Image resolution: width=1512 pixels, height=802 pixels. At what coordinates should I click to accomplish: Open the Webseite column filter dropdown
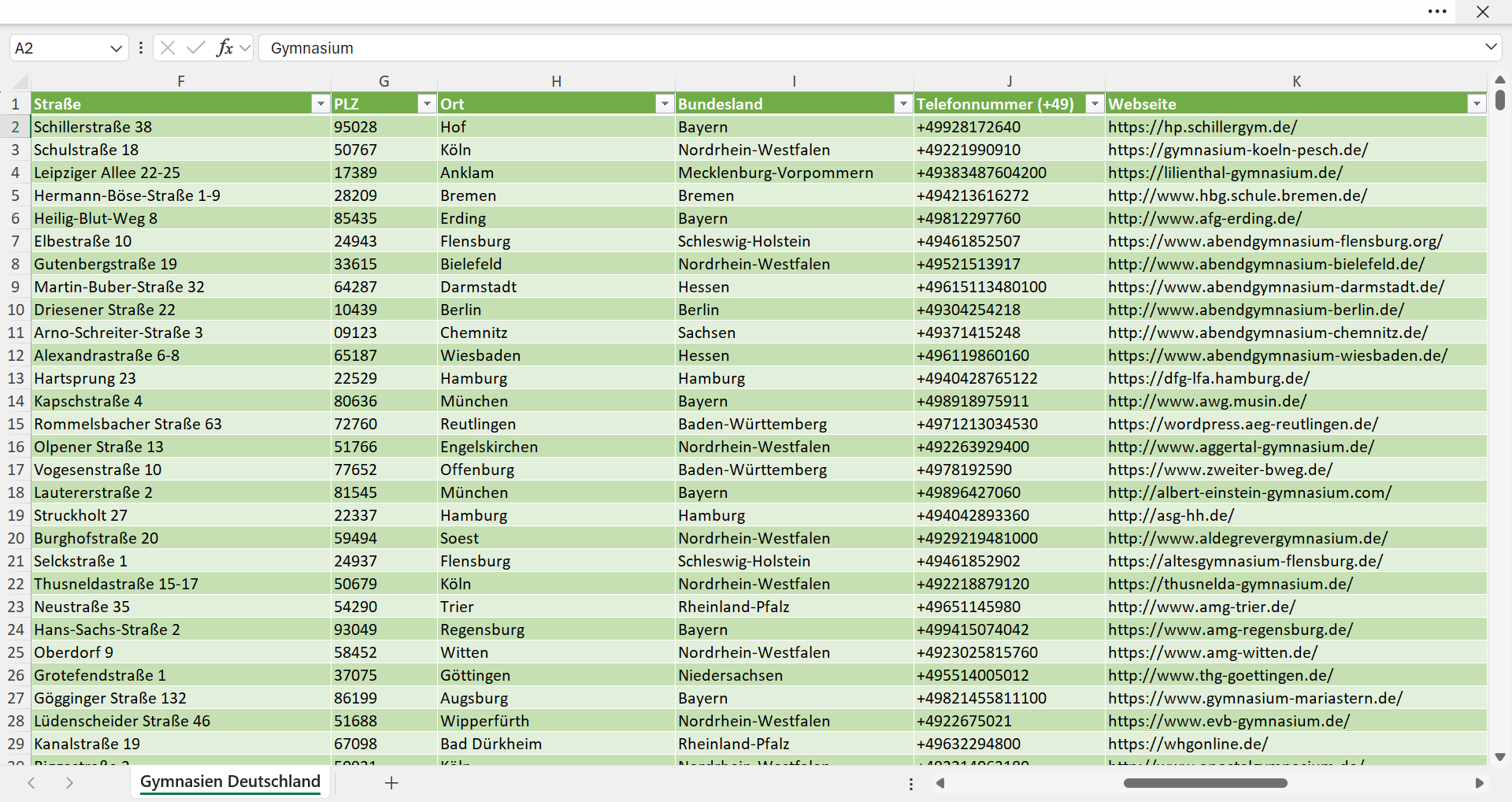pyautogui.click(x=1476, y=104)
